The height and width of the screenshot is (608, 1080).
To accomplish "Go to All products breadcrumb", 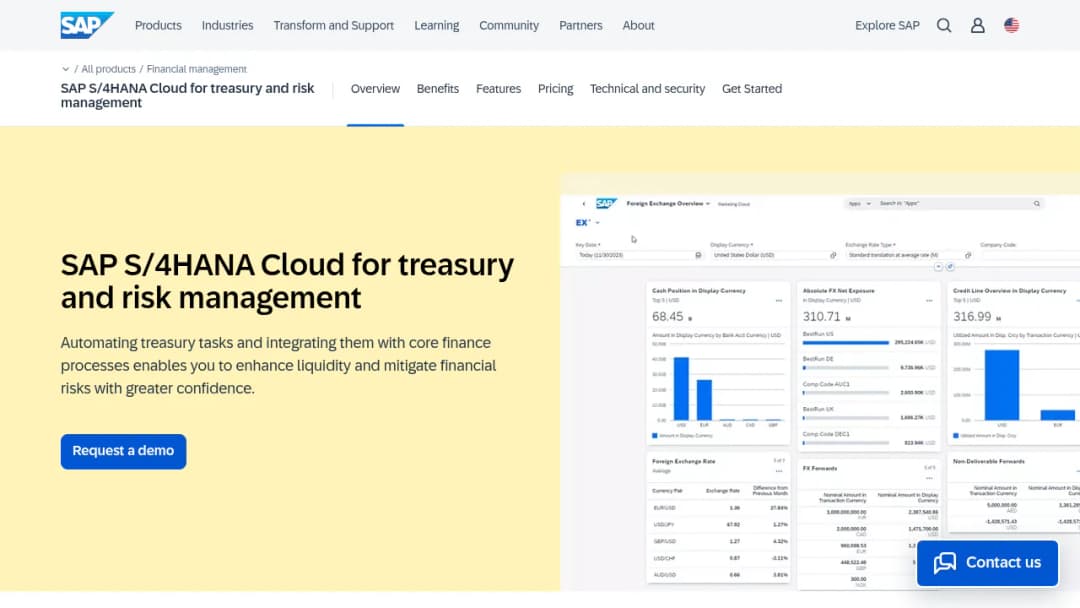I will pos(108,69).
